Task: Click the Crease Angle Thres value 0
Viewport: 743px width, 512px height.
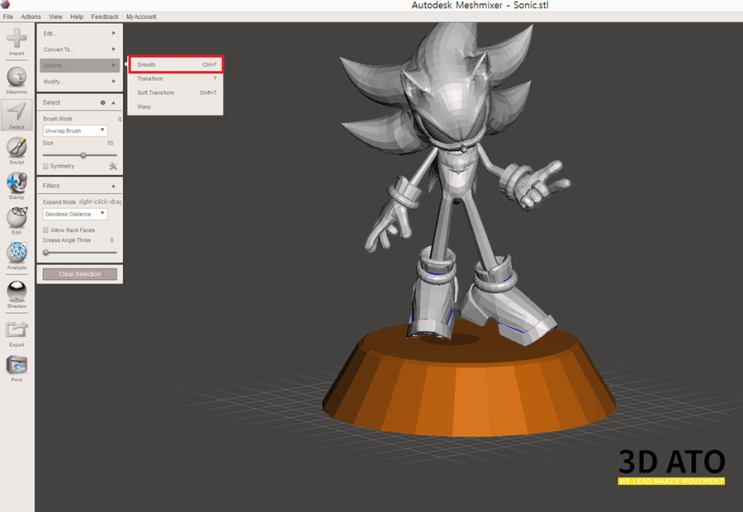Action: [x=112, y=241]
